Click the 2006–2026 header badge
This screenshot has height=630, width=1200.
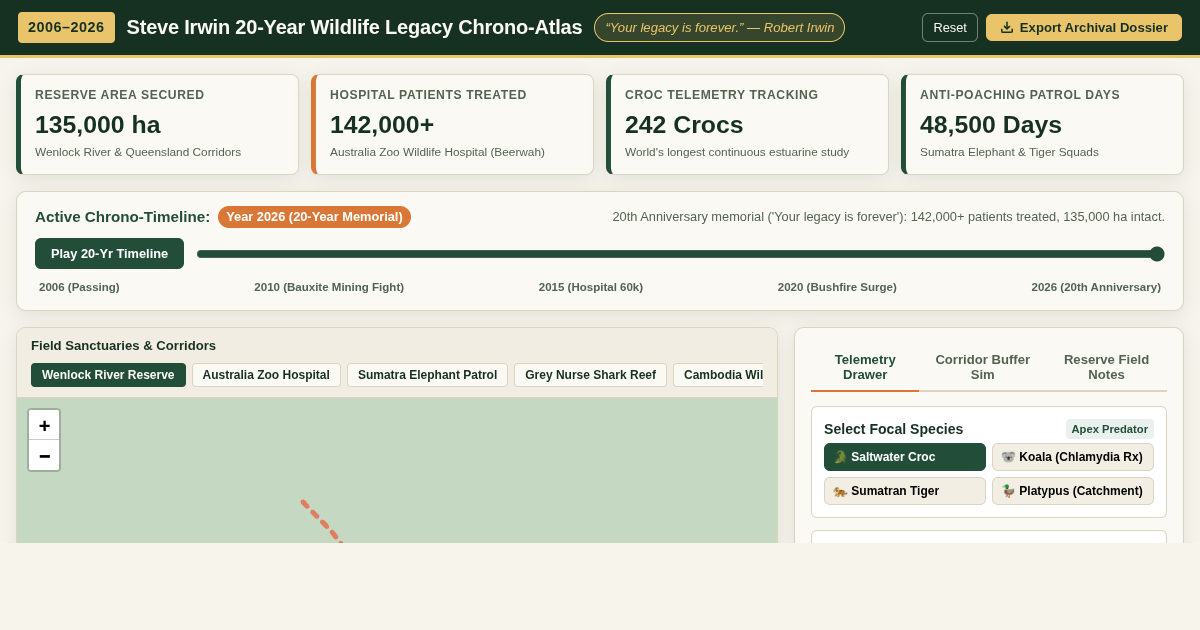click(66, 28)
